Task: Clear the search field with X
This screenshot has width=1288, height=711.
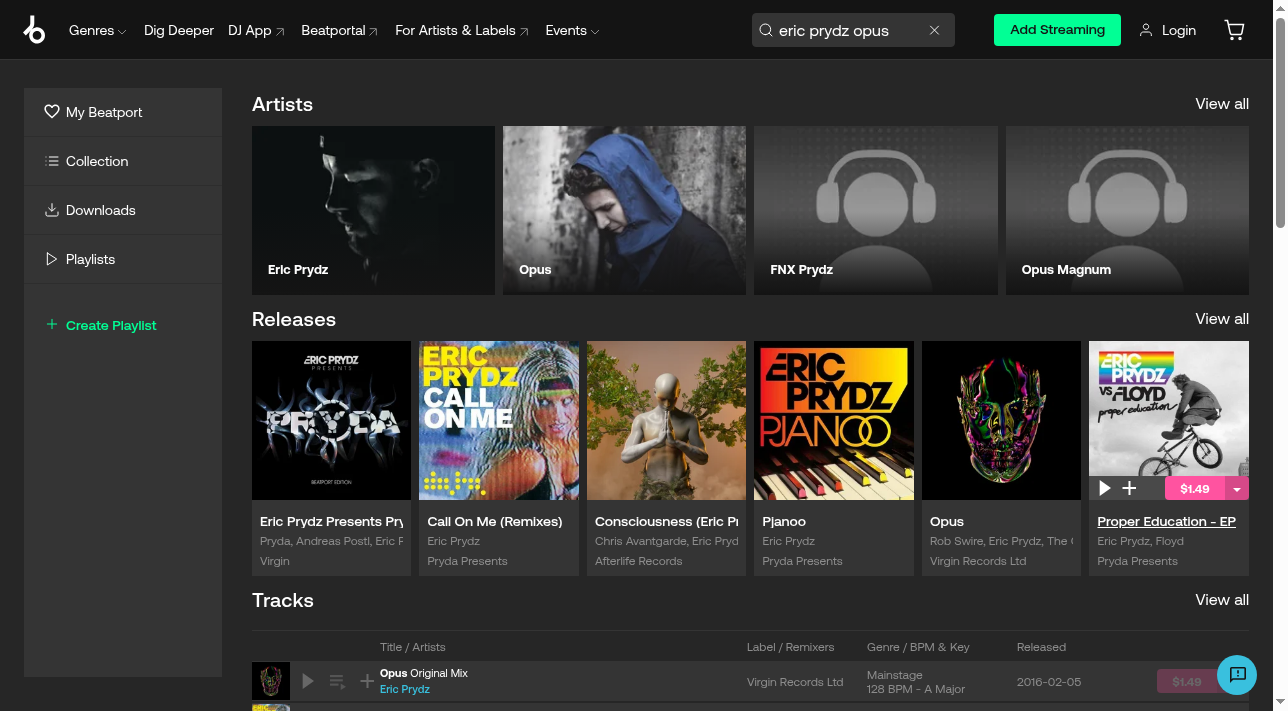Action: [x=934, y=30]
